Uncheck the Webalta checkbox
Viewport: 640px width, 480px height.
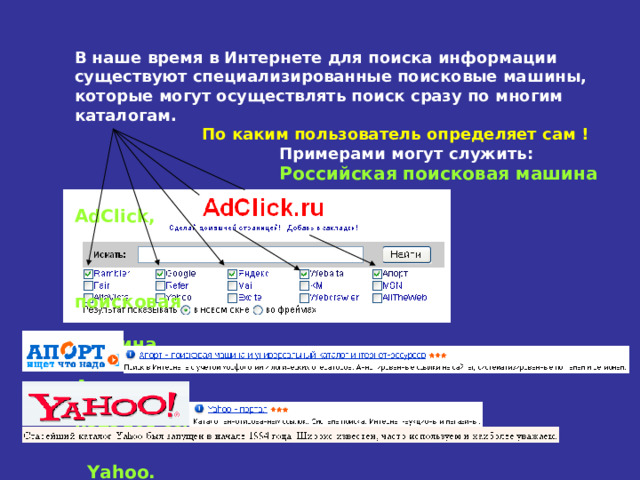pyautogui.click(x=304, y=273)
